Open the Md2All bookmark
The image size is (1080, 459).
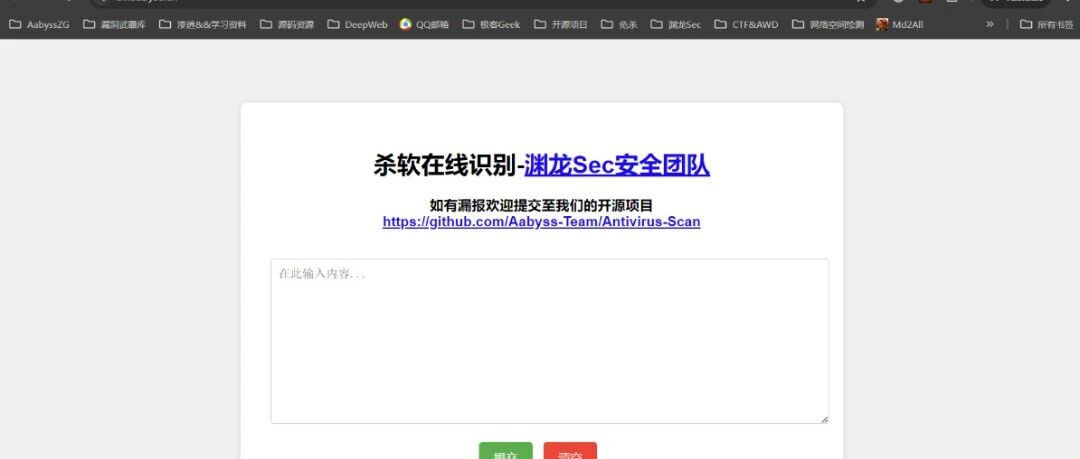pyautogui.click(x=900, y=24)
